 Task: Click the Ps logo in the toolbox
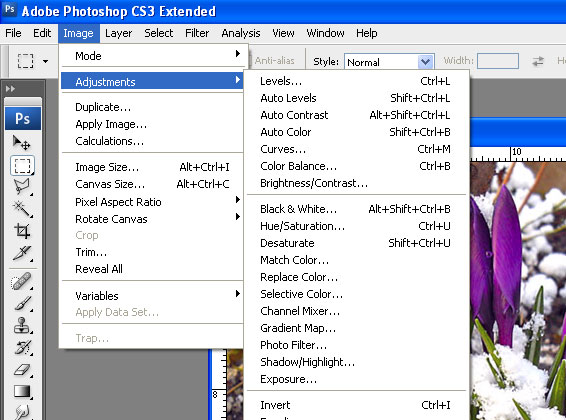pos(23,118)
